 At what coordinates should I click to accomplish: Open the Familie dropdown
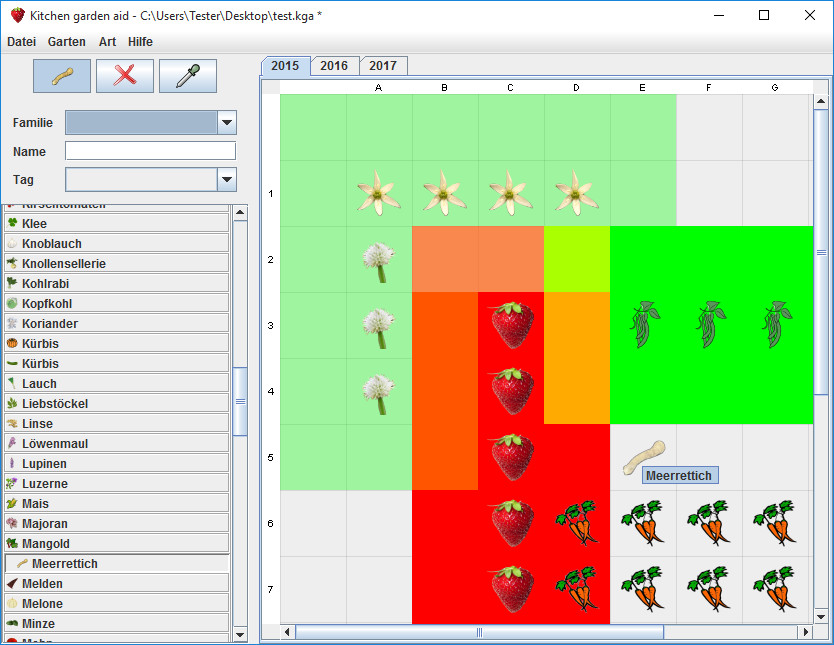coord(227,123)
